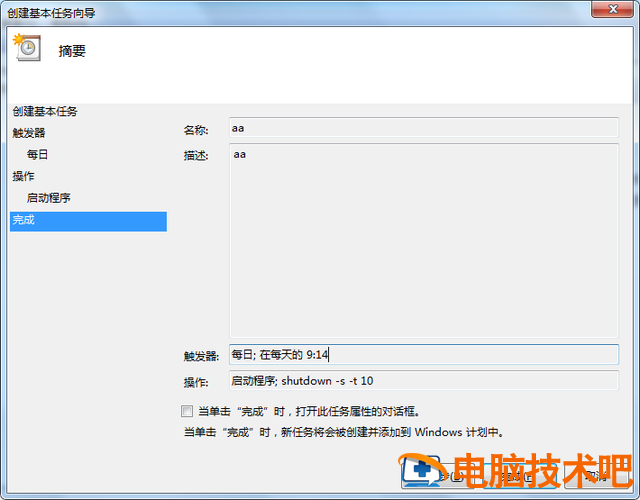This screenshot has height=500, width=640.
Task: Select 操作 step in sidebar
Action: coord(23,176)
